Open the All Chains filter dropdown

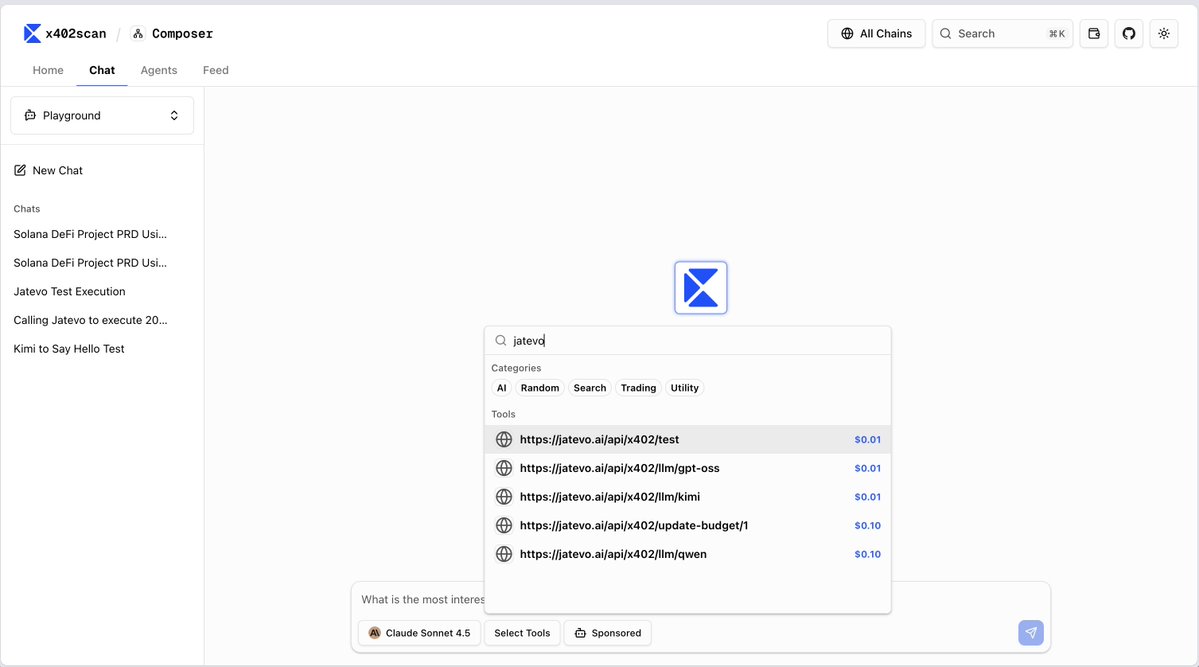876,34
